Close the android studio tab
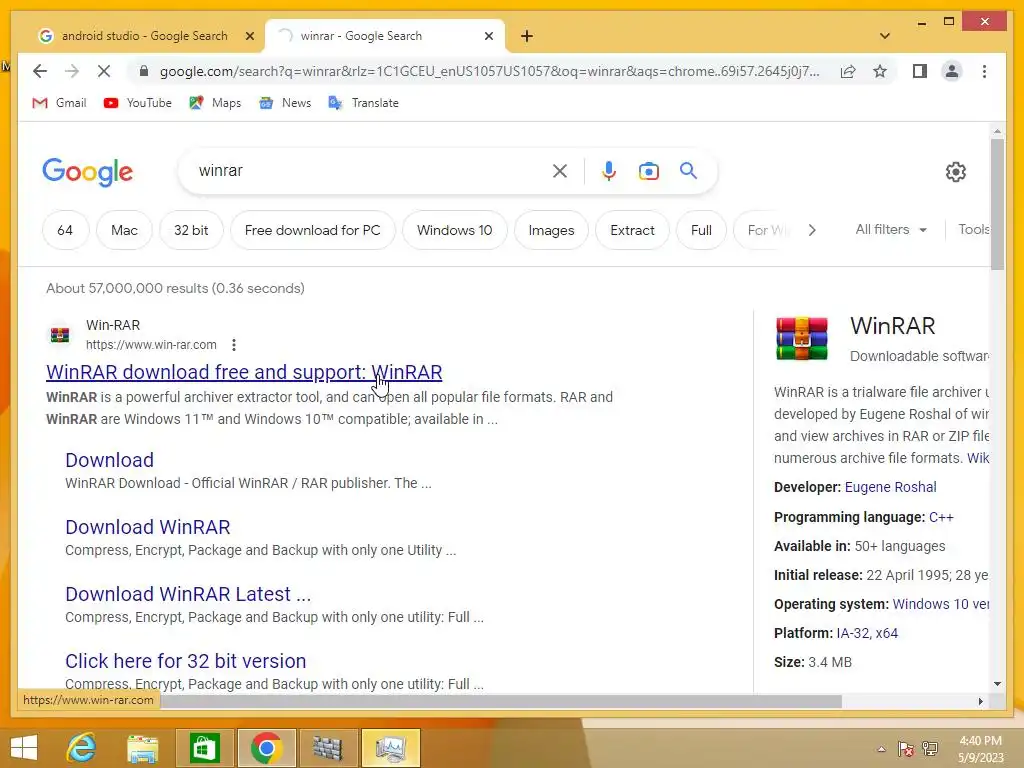Image resolution: width=1024 pixels, height=768 pixels. click(x=249, y=37)
